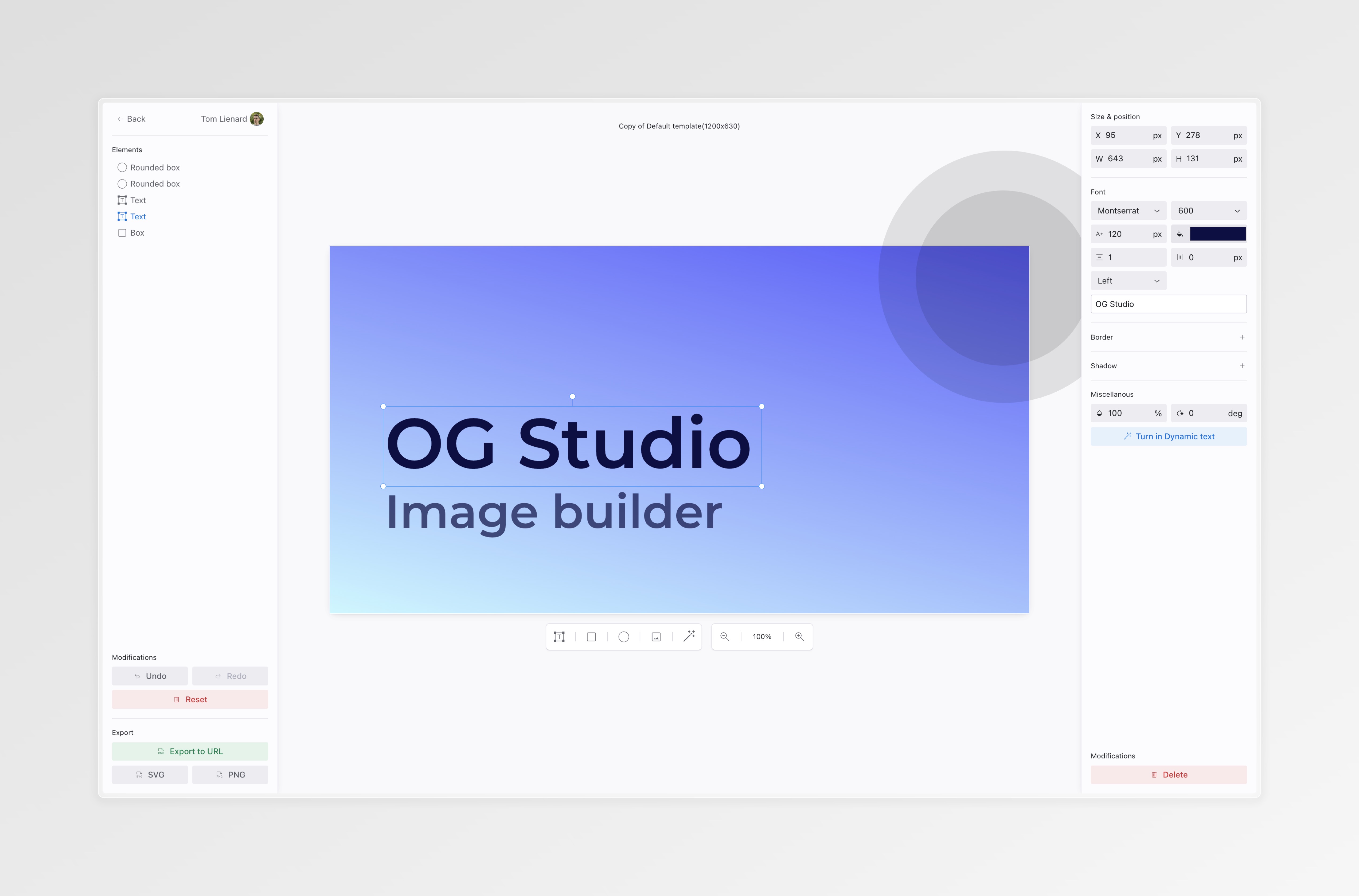Screen dimensions: 1359x896
Task: Delete the selected element
Action: coord(1168,775)
